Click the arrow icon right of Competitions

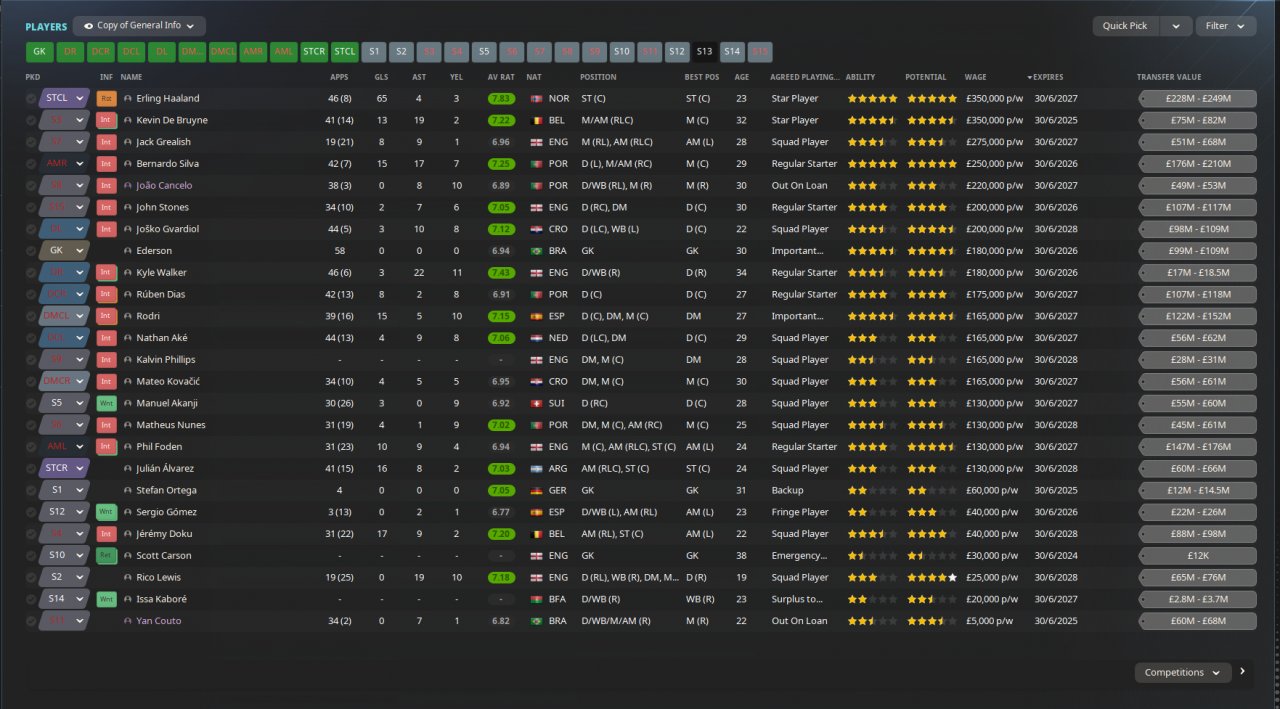pos(1243,672)
